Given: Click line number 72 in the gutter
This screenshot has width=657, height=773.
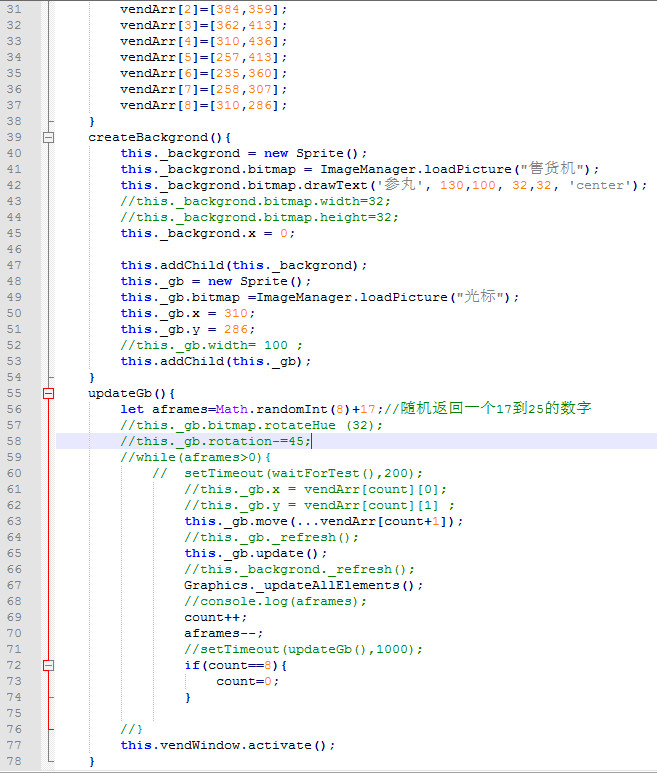Looking at the screenshot, I should [x=14, y=666].
